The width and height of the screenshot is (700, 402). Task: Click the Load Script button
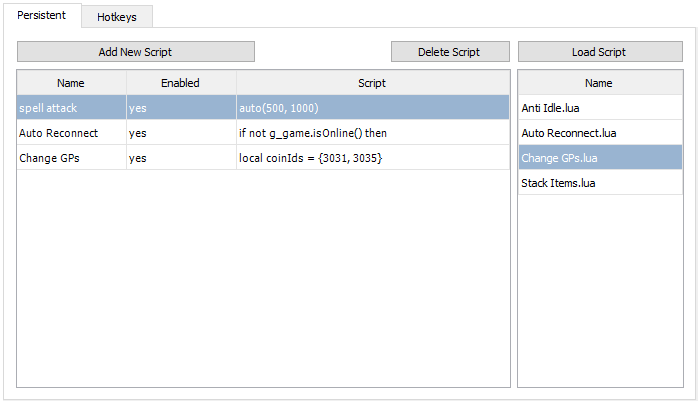tap(600, 52)
